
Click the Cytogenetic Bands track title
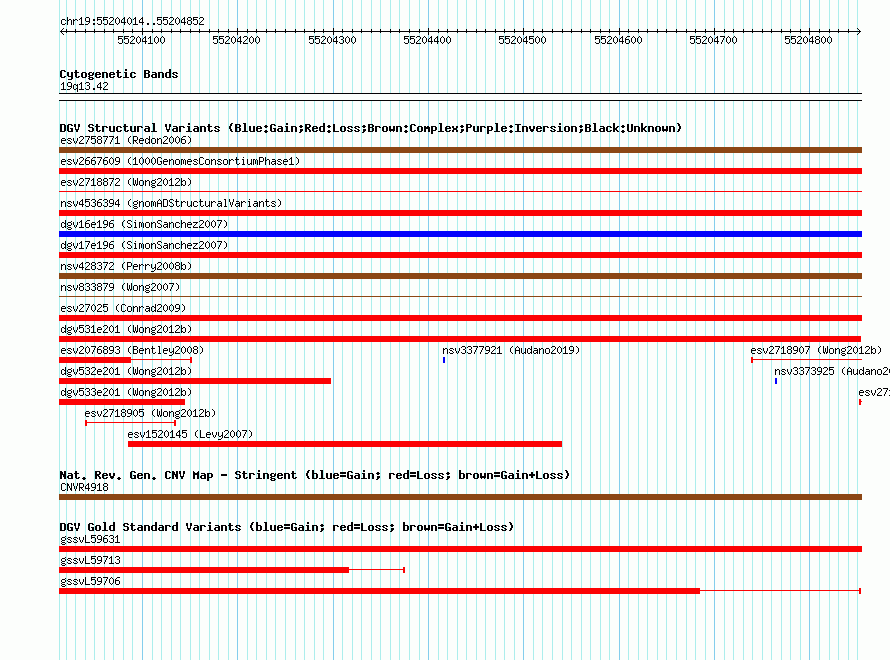pos(119,74)
